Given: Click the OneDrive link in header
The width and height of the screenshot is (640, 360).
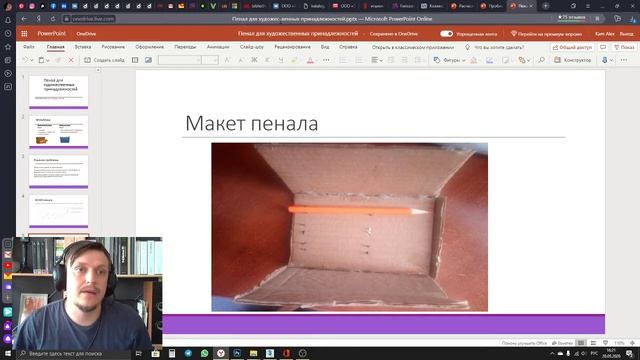Looking at the screenshot, I should point(86,34).
